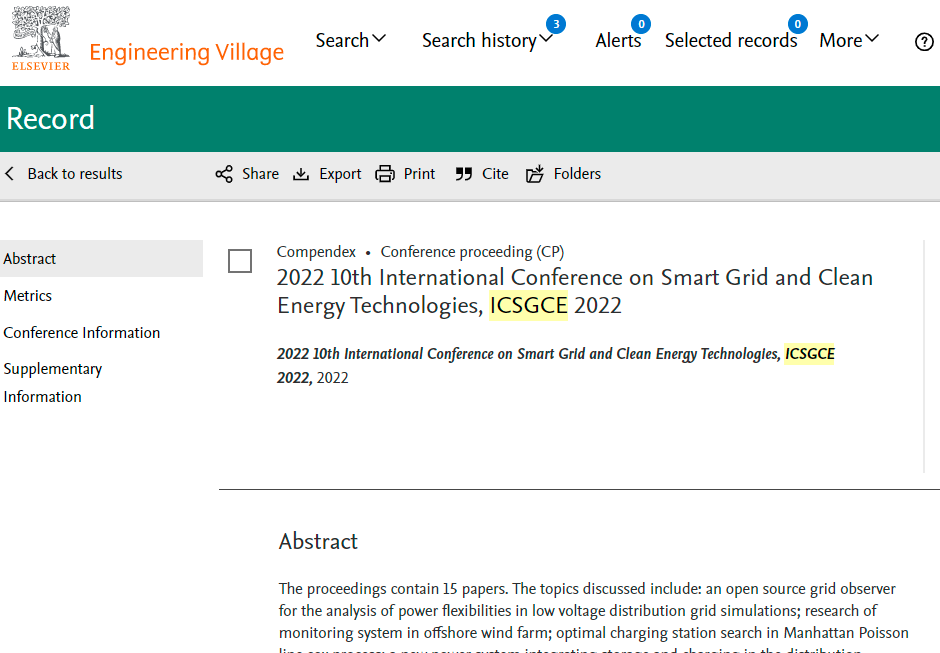940x653 pixels.
Task: Jump to the Metrics section
Action: (28, 296)
